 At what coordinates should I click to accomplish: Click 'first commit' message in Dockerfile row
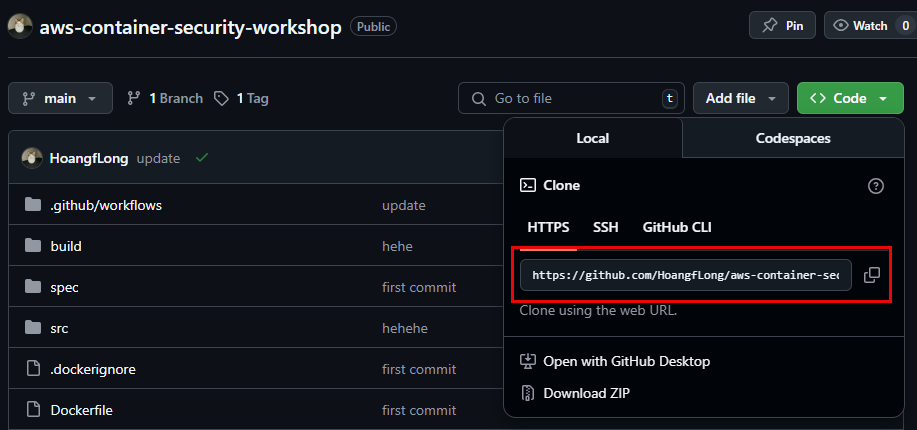point(419,410)
